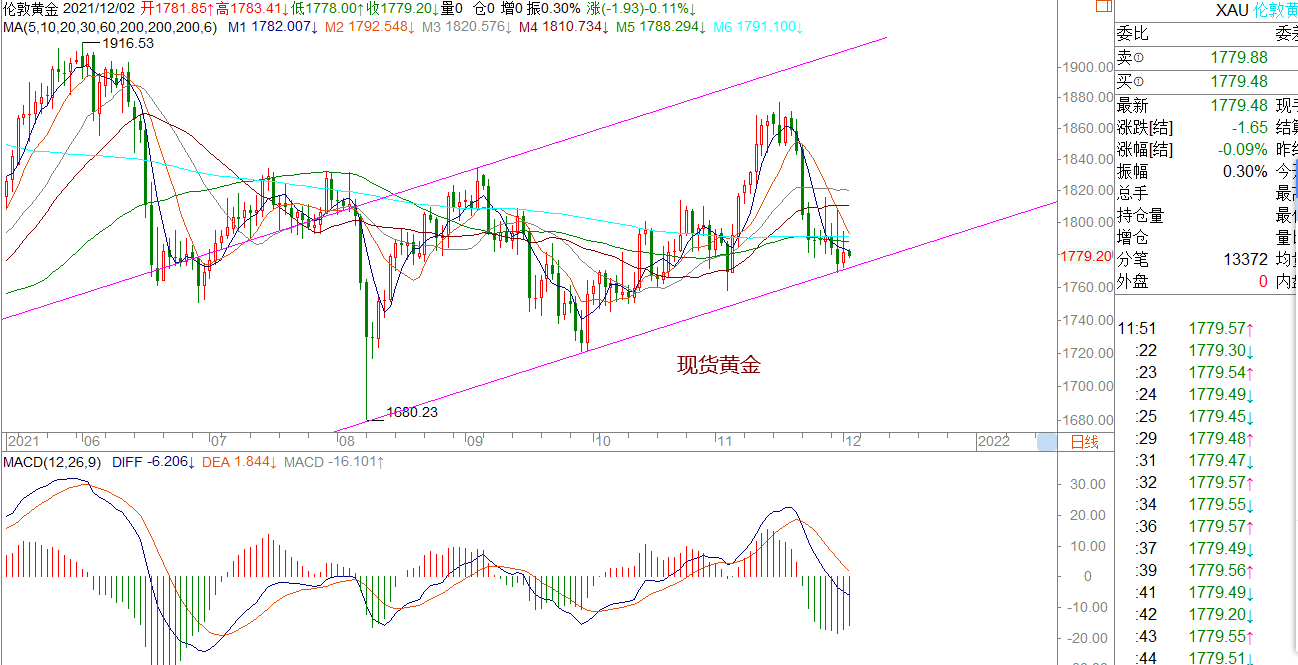Click the :25 tick row price 1779.45
This screenshot has width=1298, height=665.
click(x=1217, y=416)
